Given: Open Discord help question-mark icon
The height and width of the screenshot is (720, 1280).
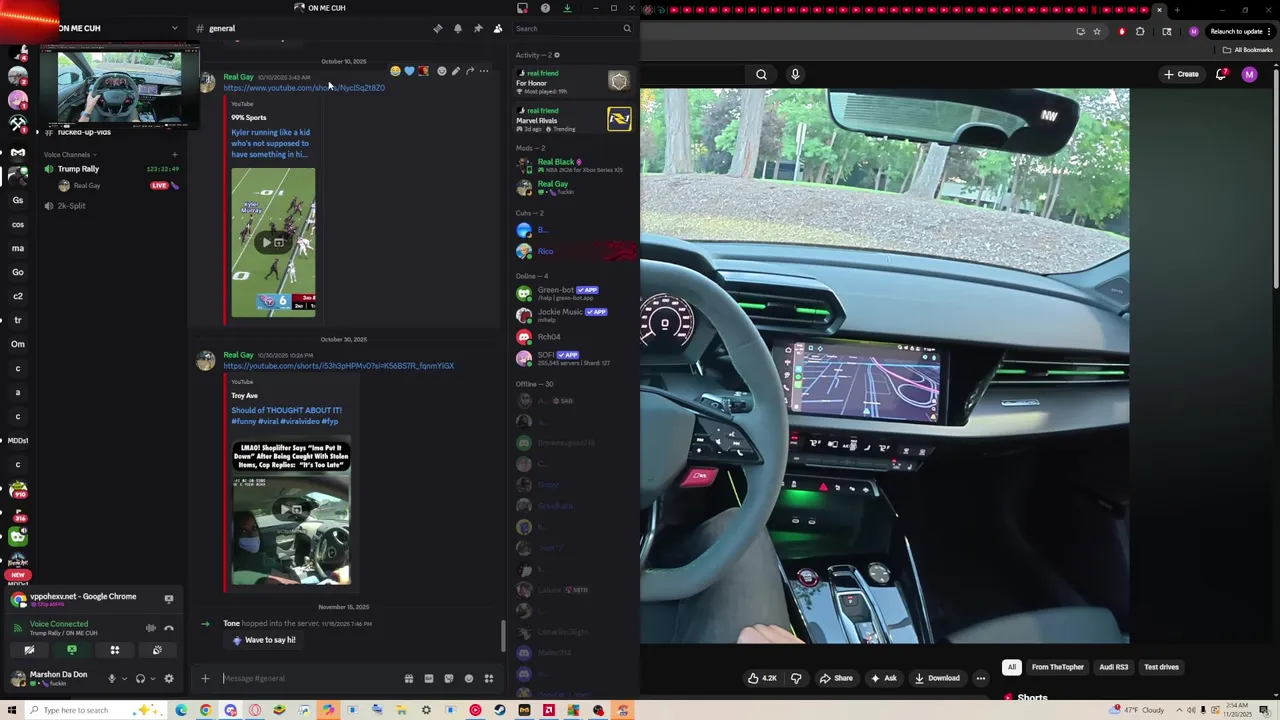Looking at the screenshot, I should [545, 8].
